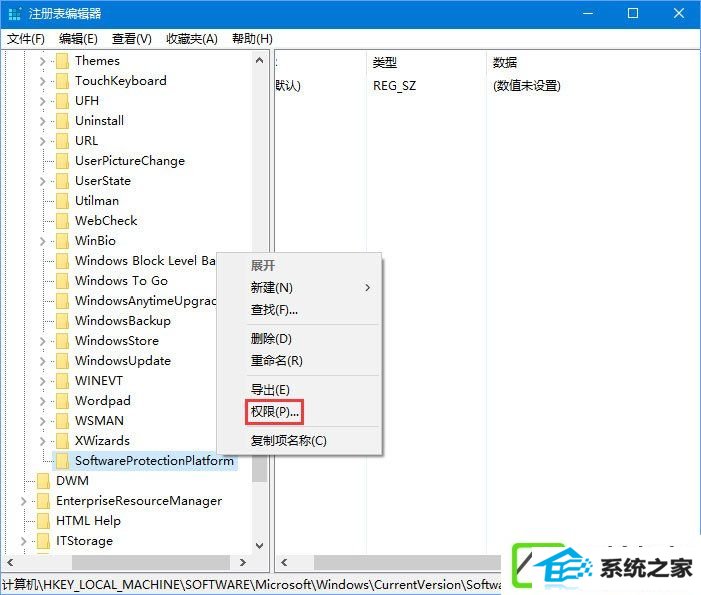Click the EnterpriseResourceManager folder icon

coord(43,501)
